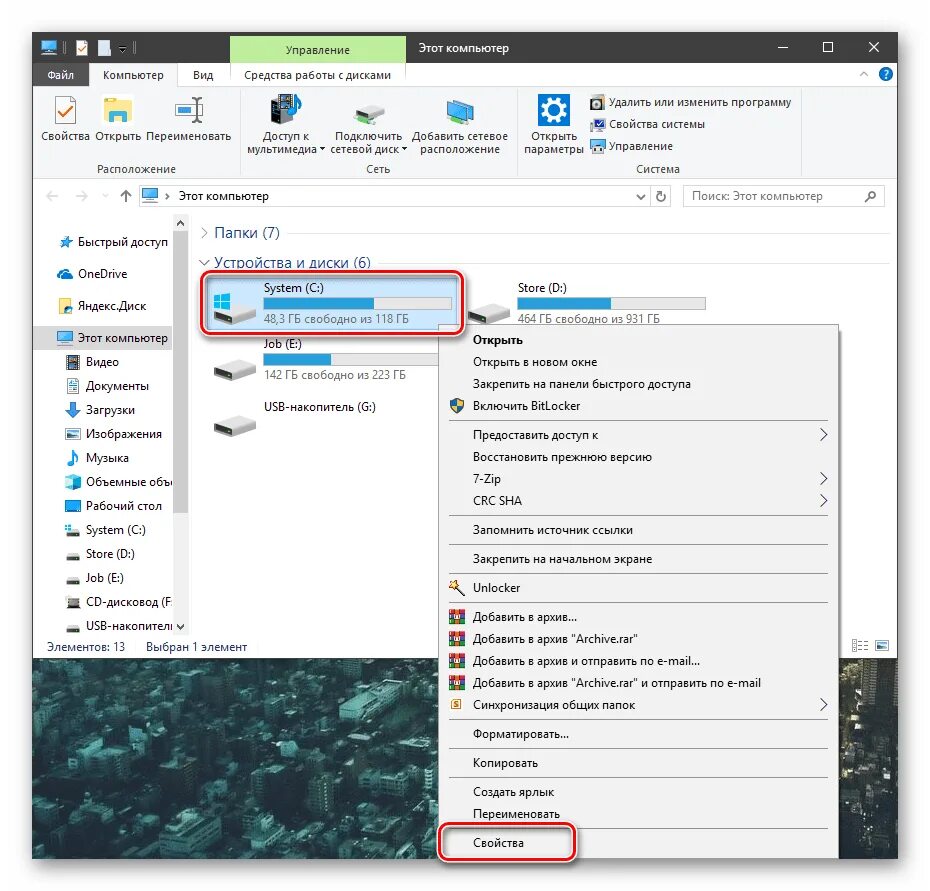Click the help question mark icon

tap(886, 75)
